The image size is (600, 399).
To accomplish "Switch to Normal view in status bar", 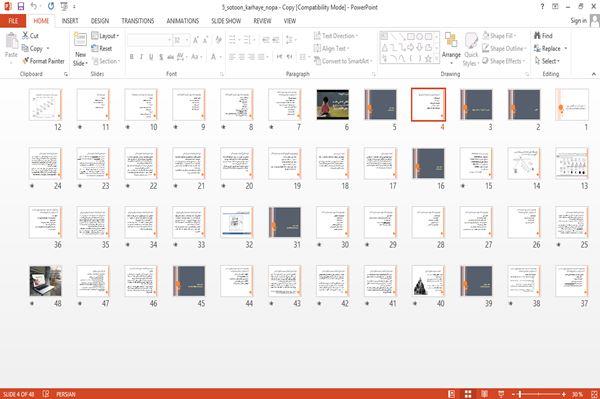I will point(452,394).
